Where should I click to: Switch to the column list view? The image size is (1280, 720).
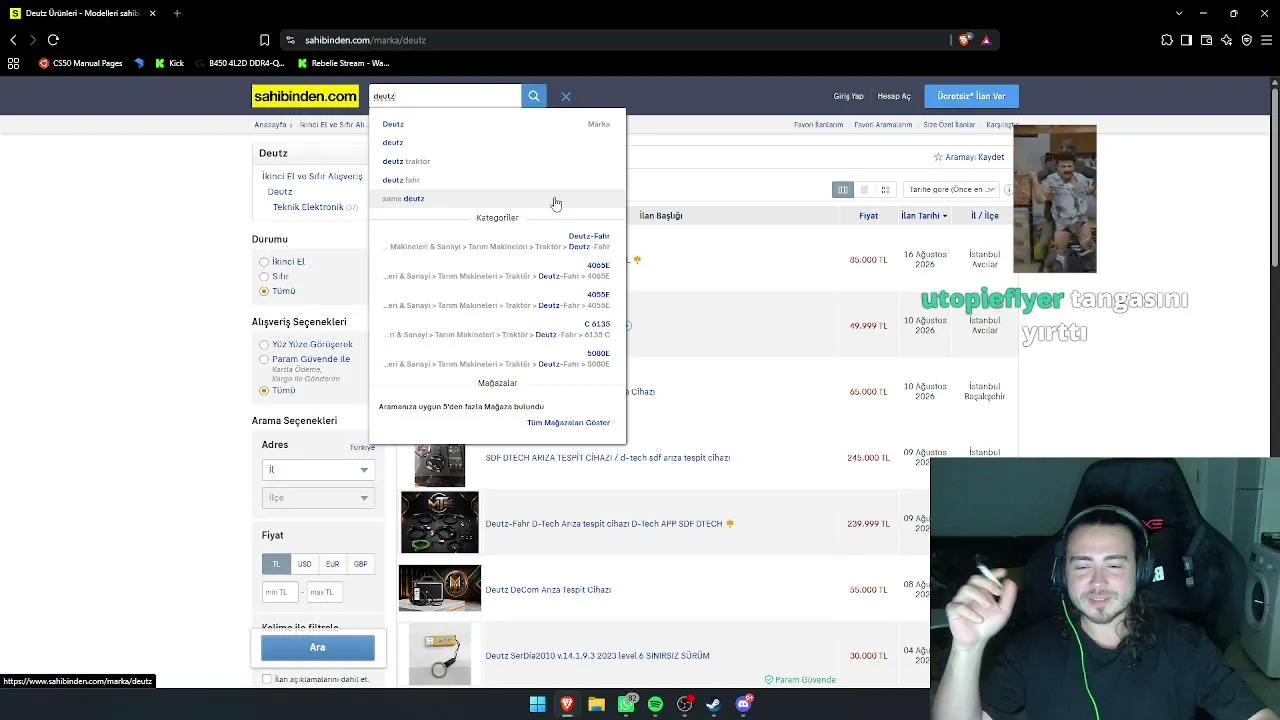(x=843, y=190)
